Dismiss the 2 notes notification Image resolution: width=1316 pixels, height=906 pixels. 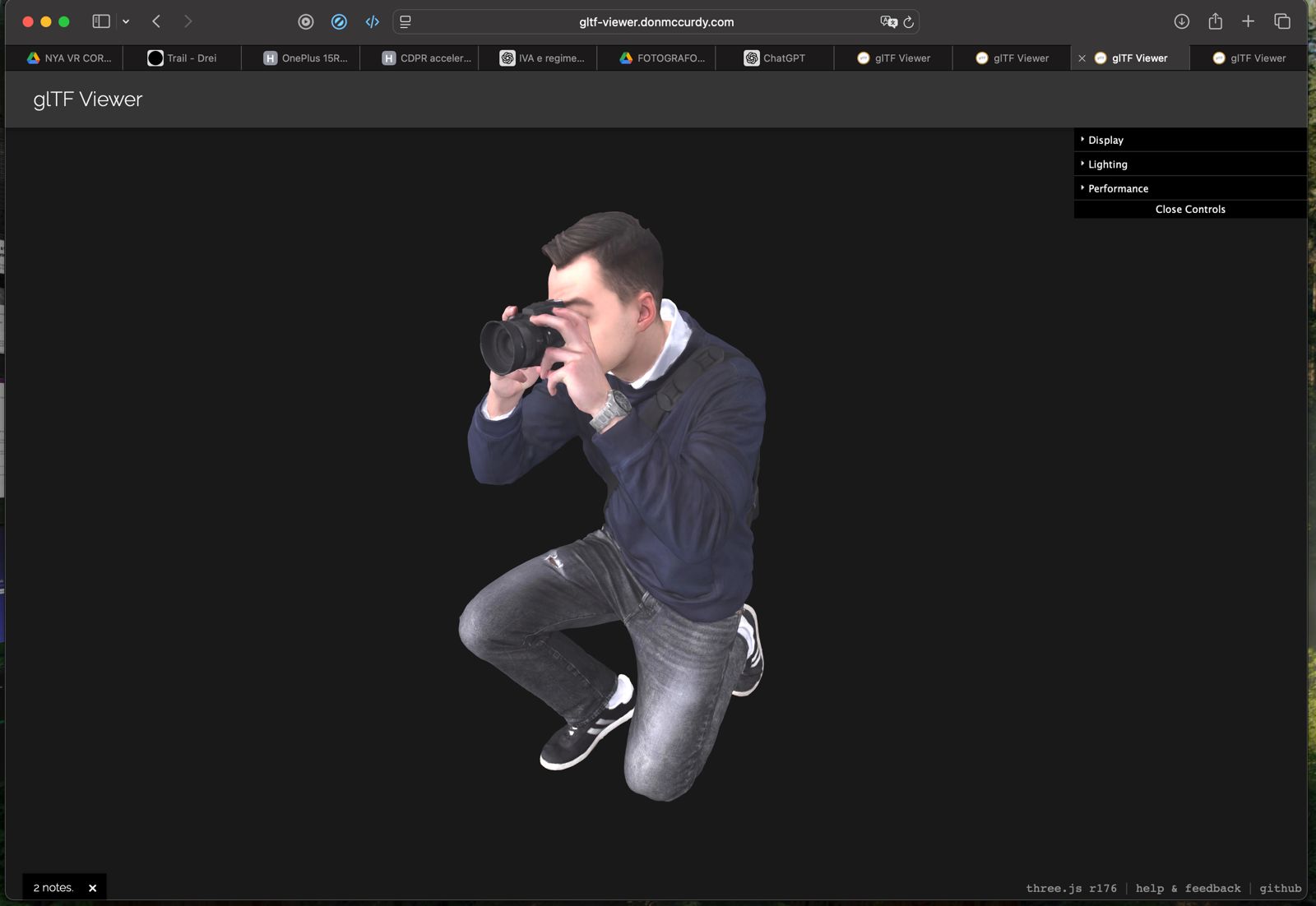coord(93,888)
